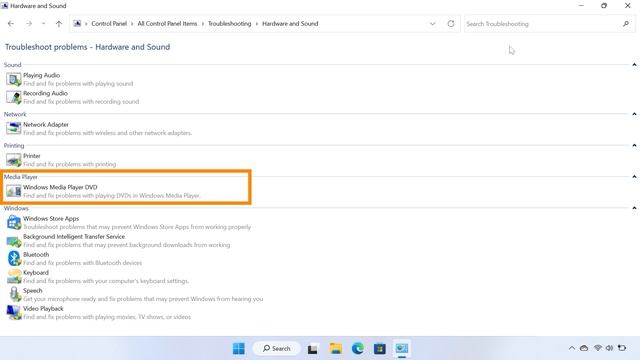The height and width of the screenshot is (360, 640).
Task: Click the Keyboard troubleshooter icon
Action: 13,276
